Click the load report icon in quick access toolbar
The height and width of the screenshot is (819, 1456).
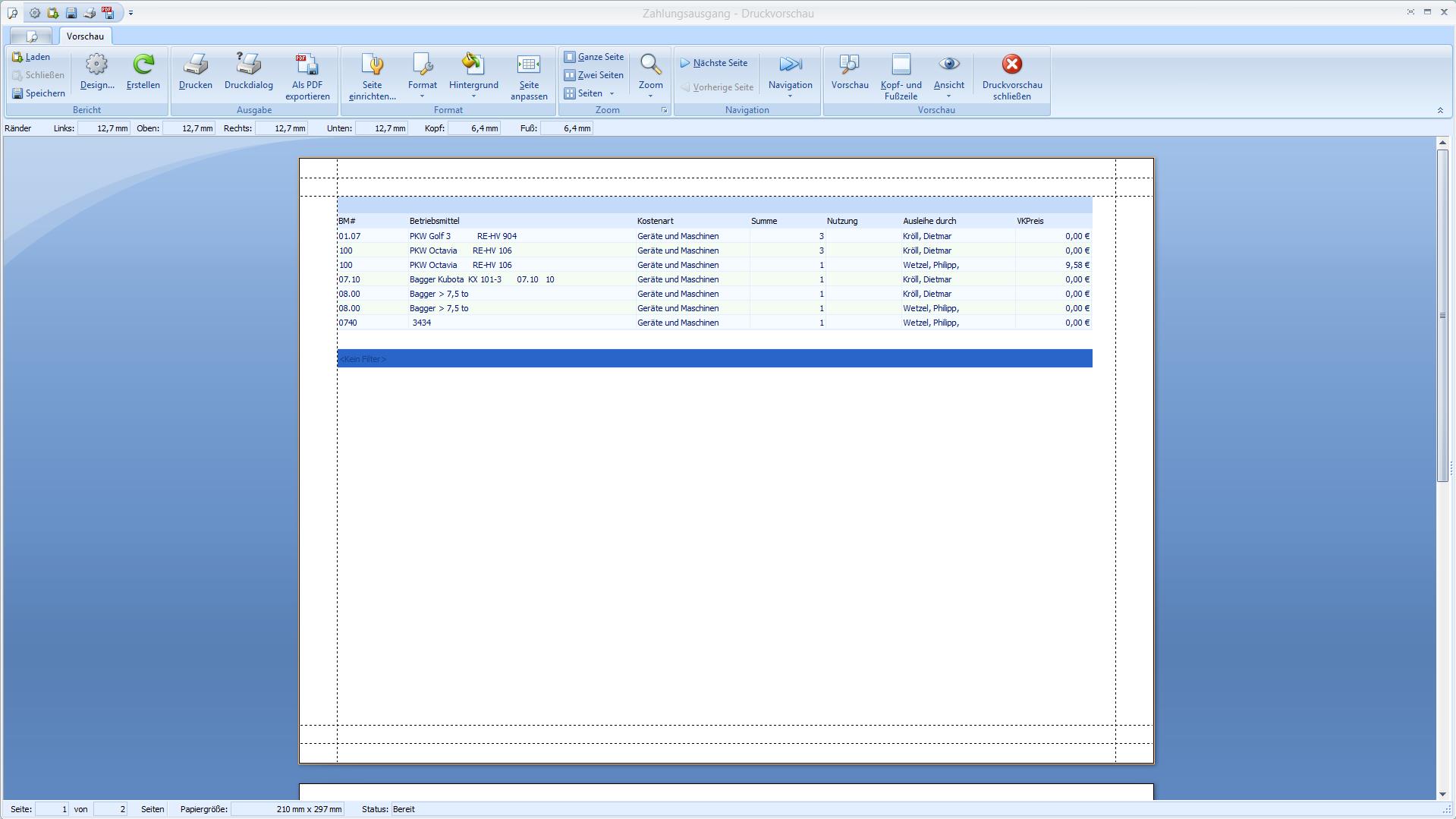[53, 13]
